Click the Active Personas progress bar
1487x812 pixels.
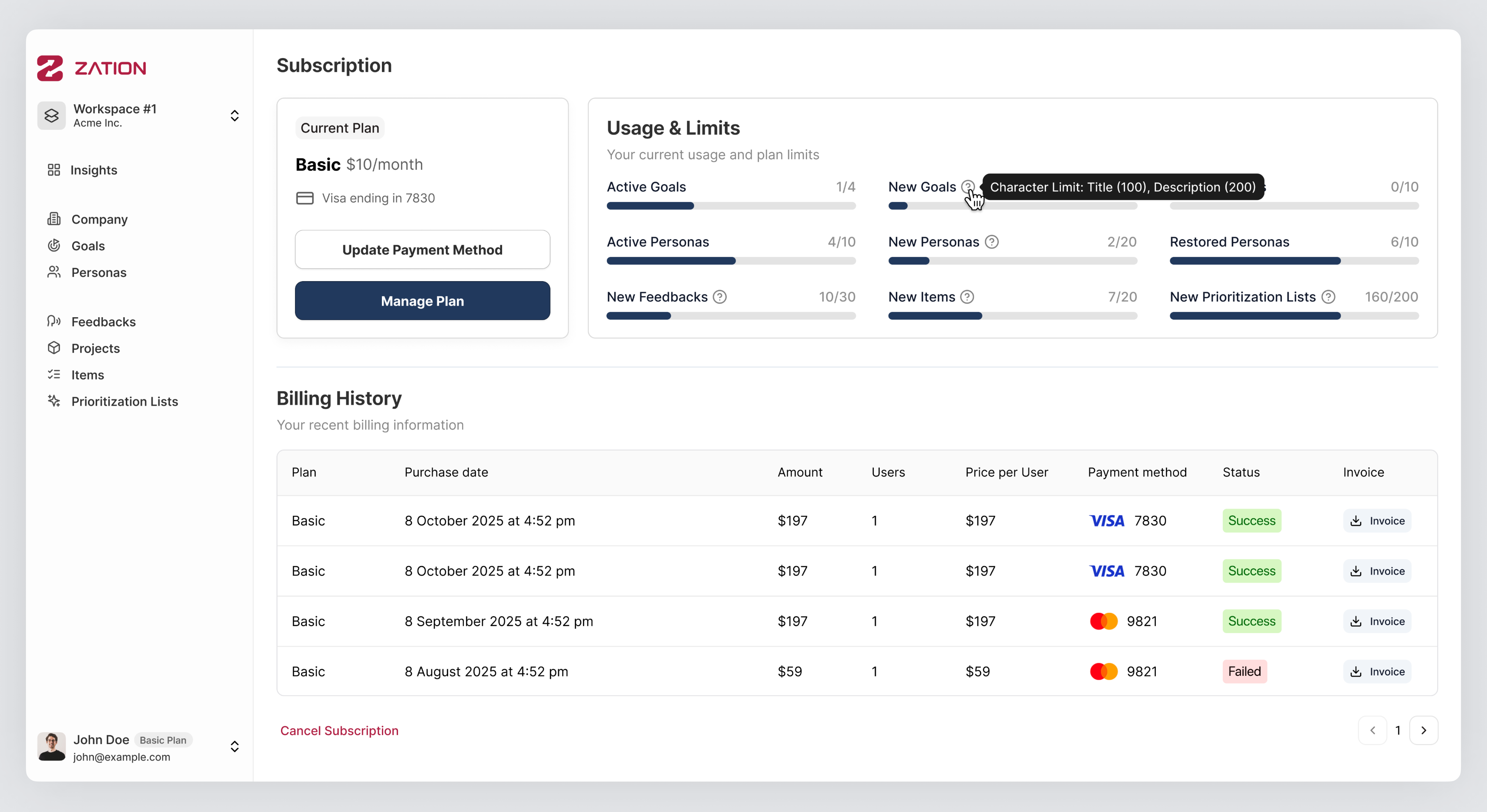pos(731,261)
